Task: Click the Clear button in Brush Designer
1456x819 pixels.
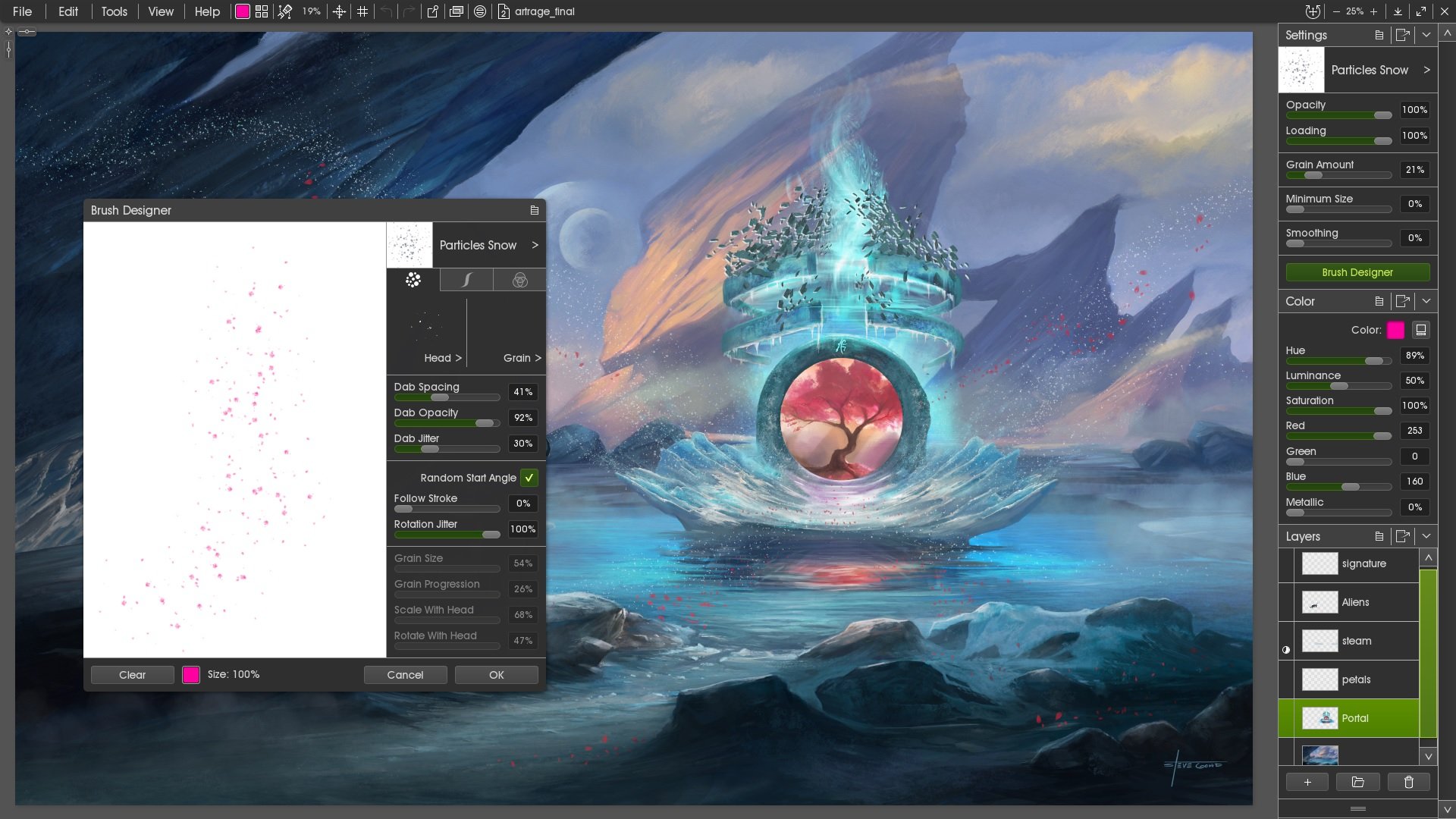Action: 132,674
